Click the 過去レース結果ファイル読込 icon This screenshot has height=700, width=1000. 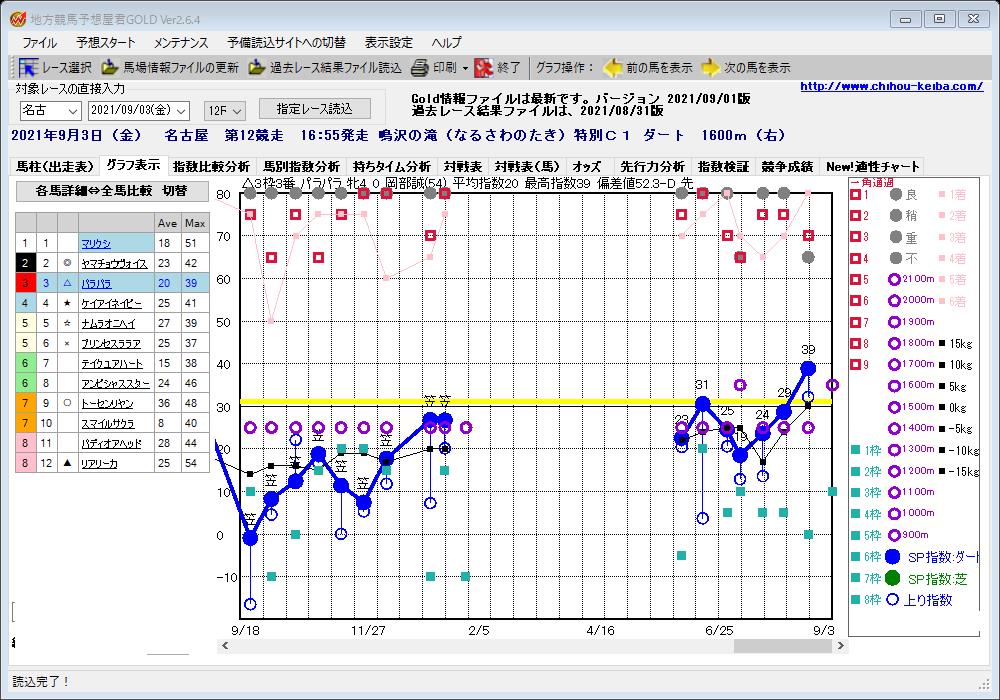[x=256, y=67]
